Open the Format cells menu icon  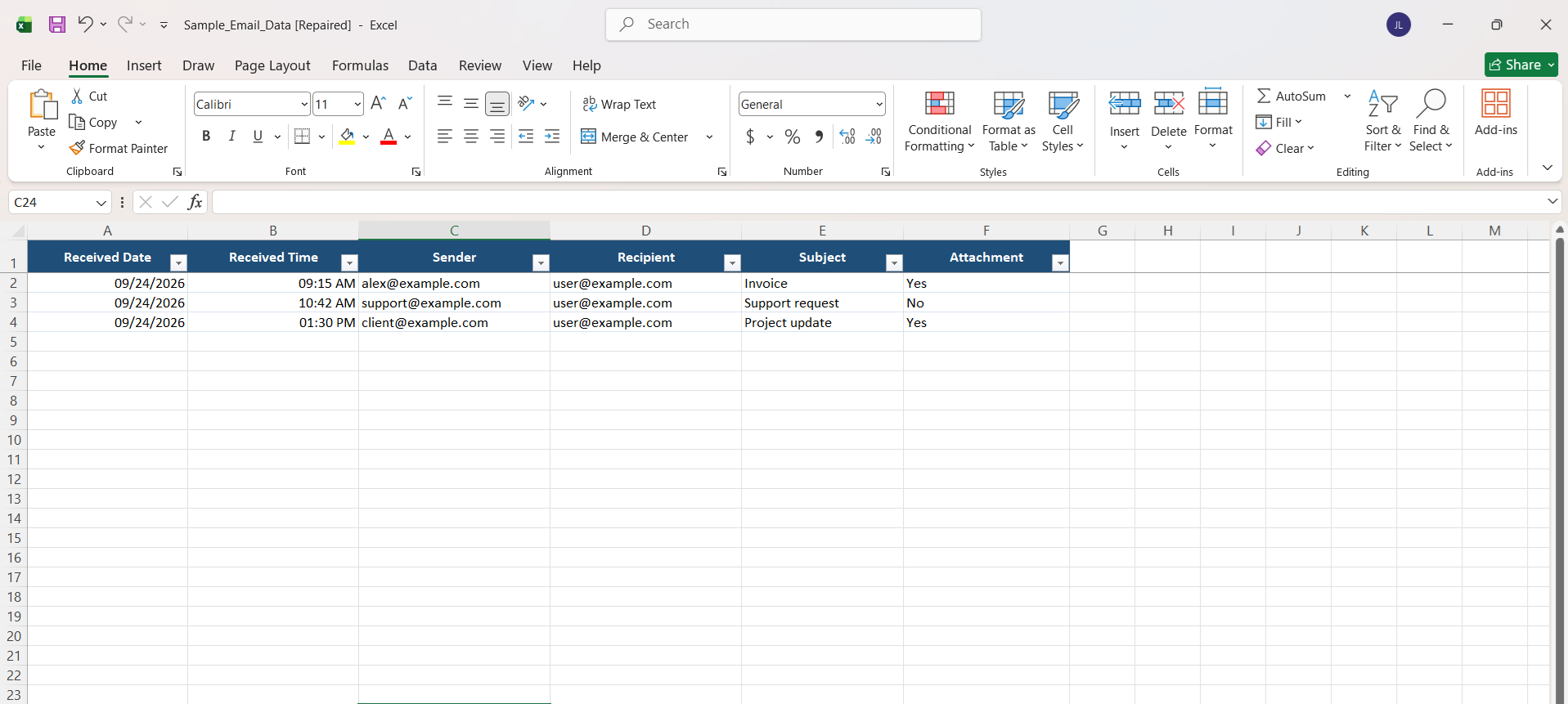pyautogui.click(x=1213, y=103)
